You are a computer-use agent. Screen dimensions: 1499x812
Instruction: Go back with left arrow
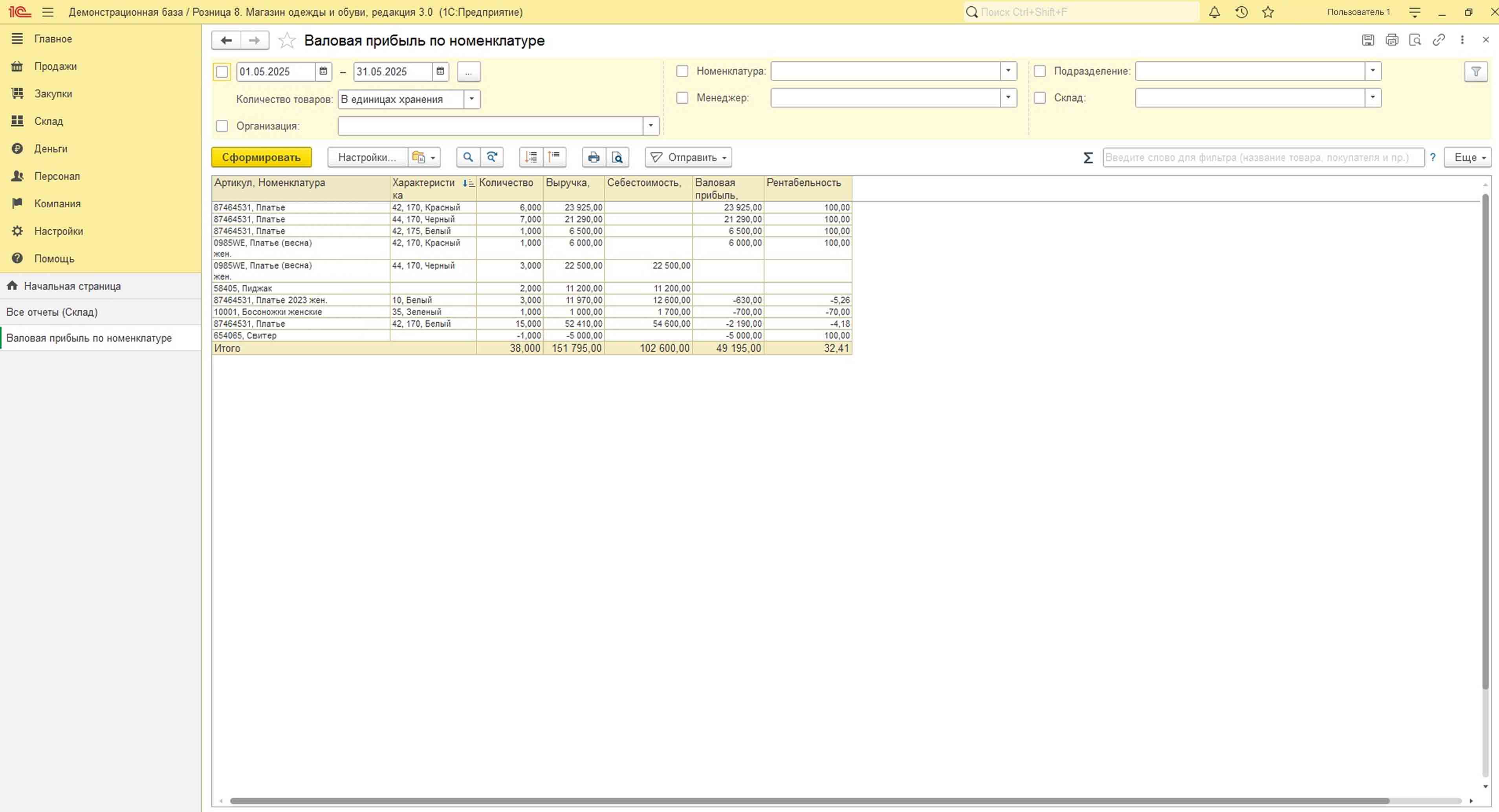click(x=226, y=40)
